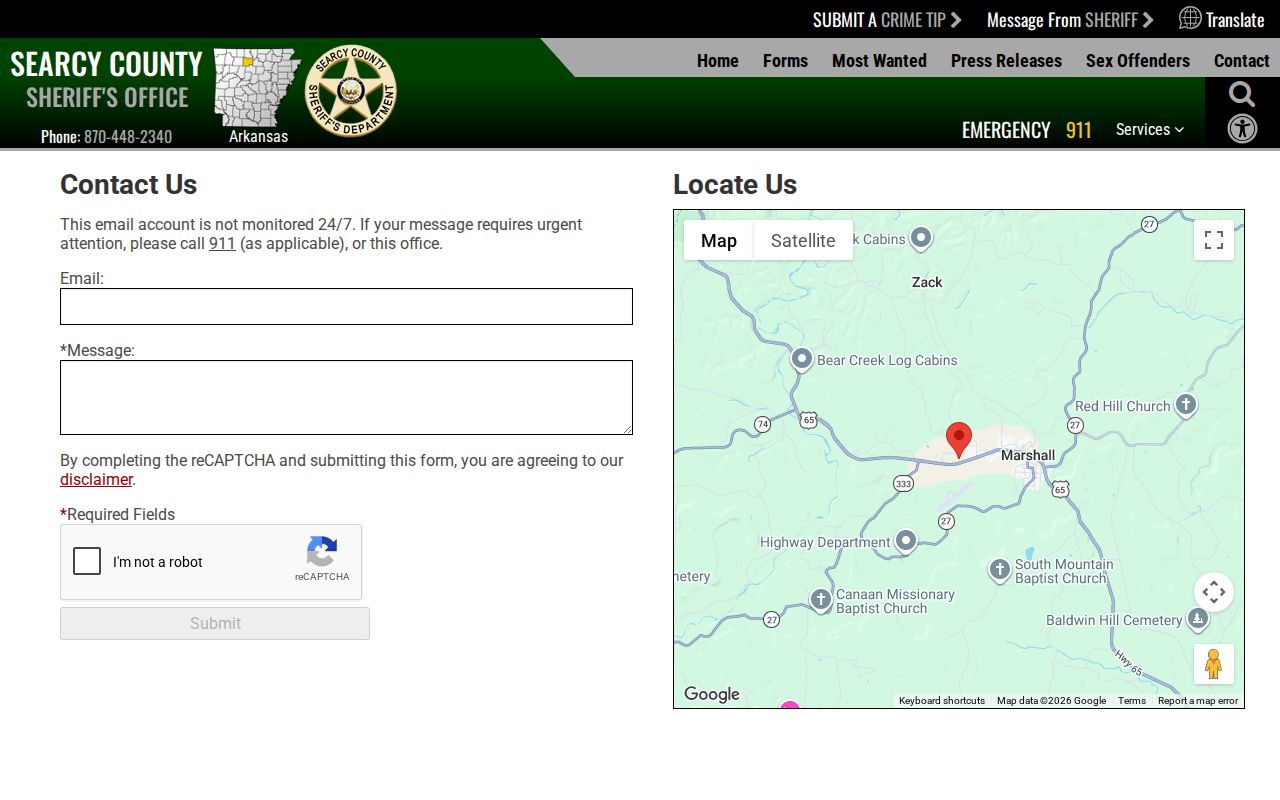
Task: Click the Highway Department marker icon
Action: point(906,541)
